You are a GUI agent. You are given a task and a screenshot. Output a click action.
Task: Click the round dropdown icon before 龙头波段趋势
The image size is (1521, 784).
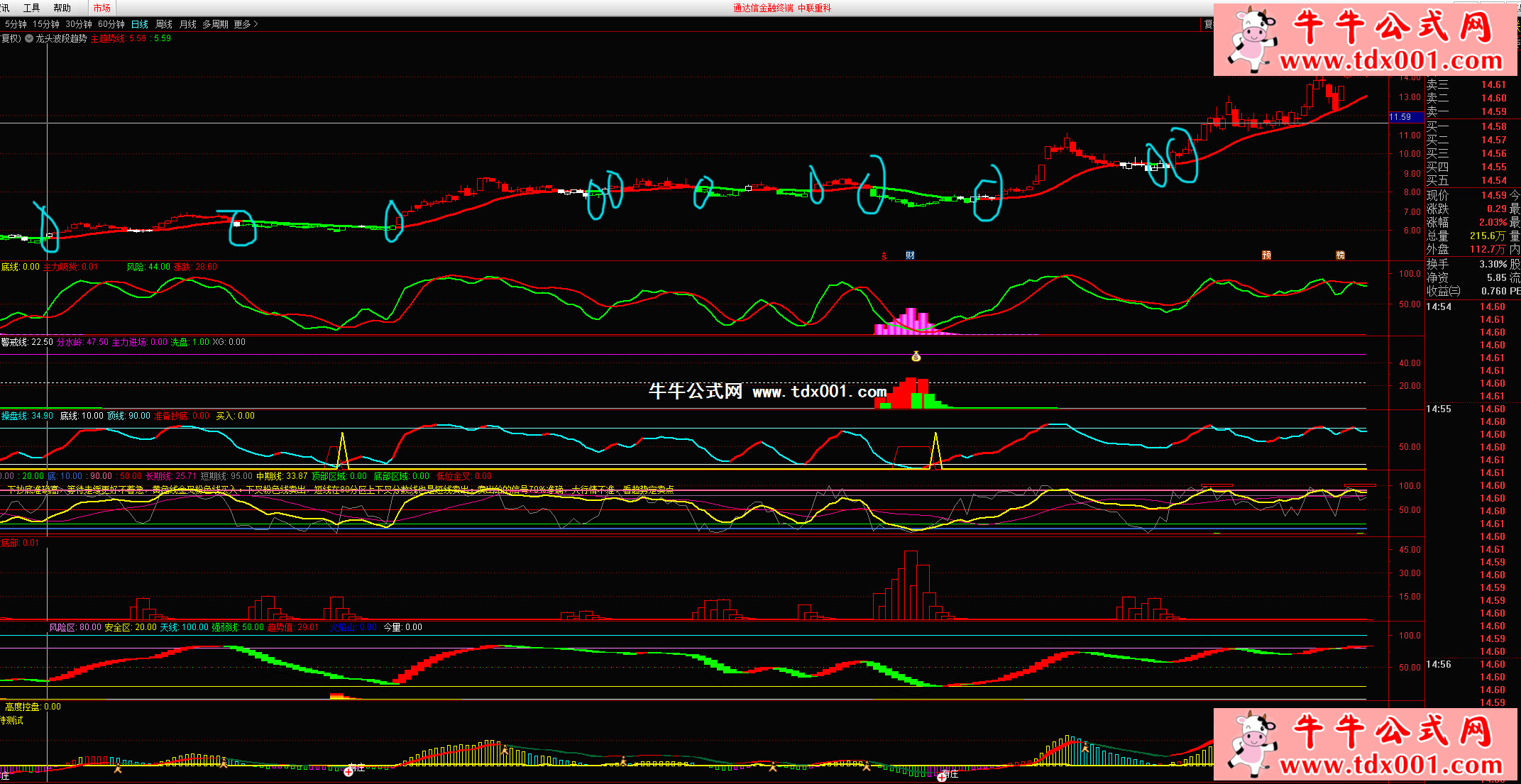pos(29,38)
